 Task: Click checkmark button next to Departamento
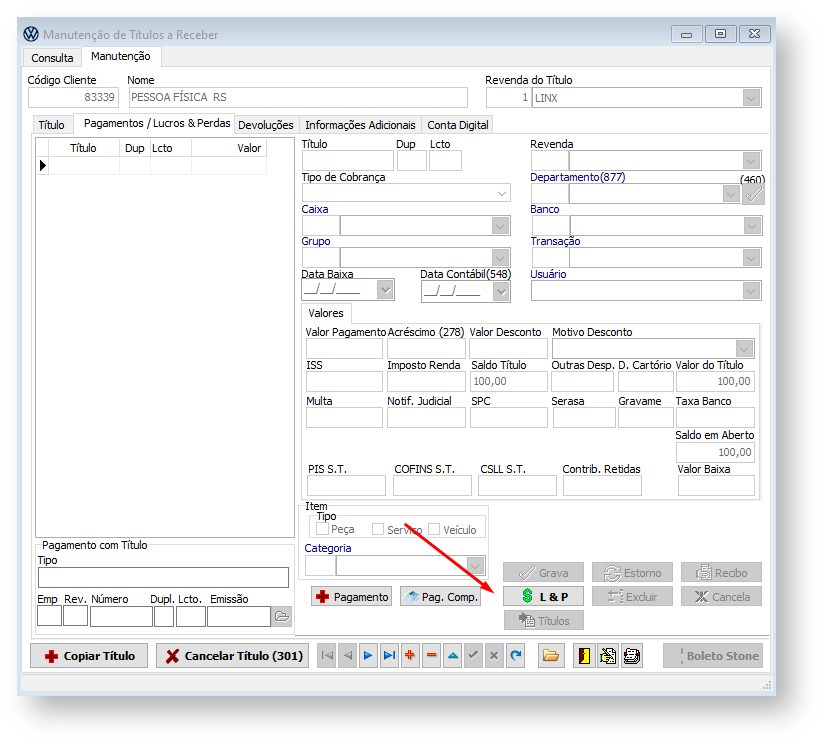pos(753,194)
